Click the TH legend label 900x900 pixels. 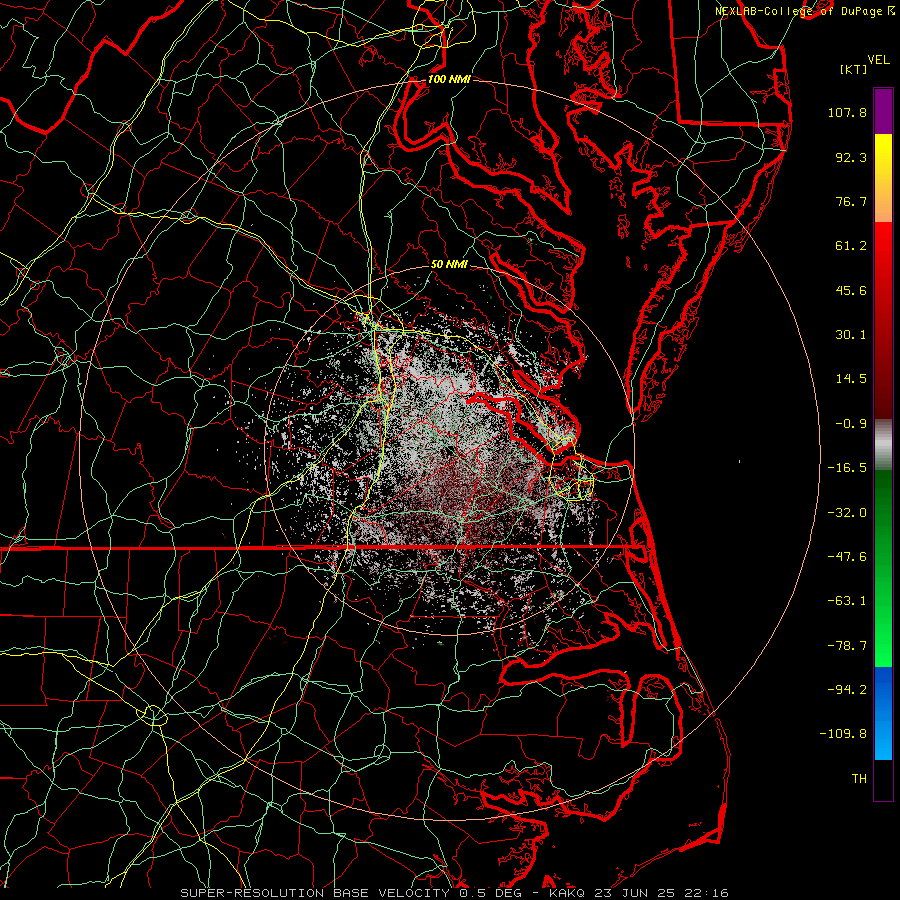tap(859, 779)
